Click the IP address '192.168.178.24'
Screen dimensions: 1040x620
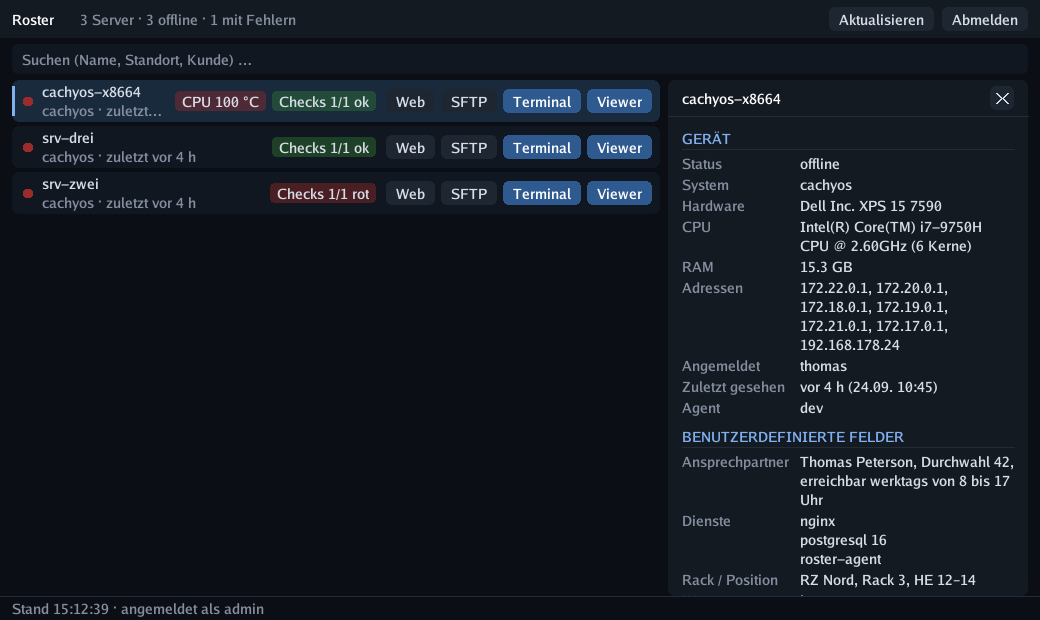850,345
